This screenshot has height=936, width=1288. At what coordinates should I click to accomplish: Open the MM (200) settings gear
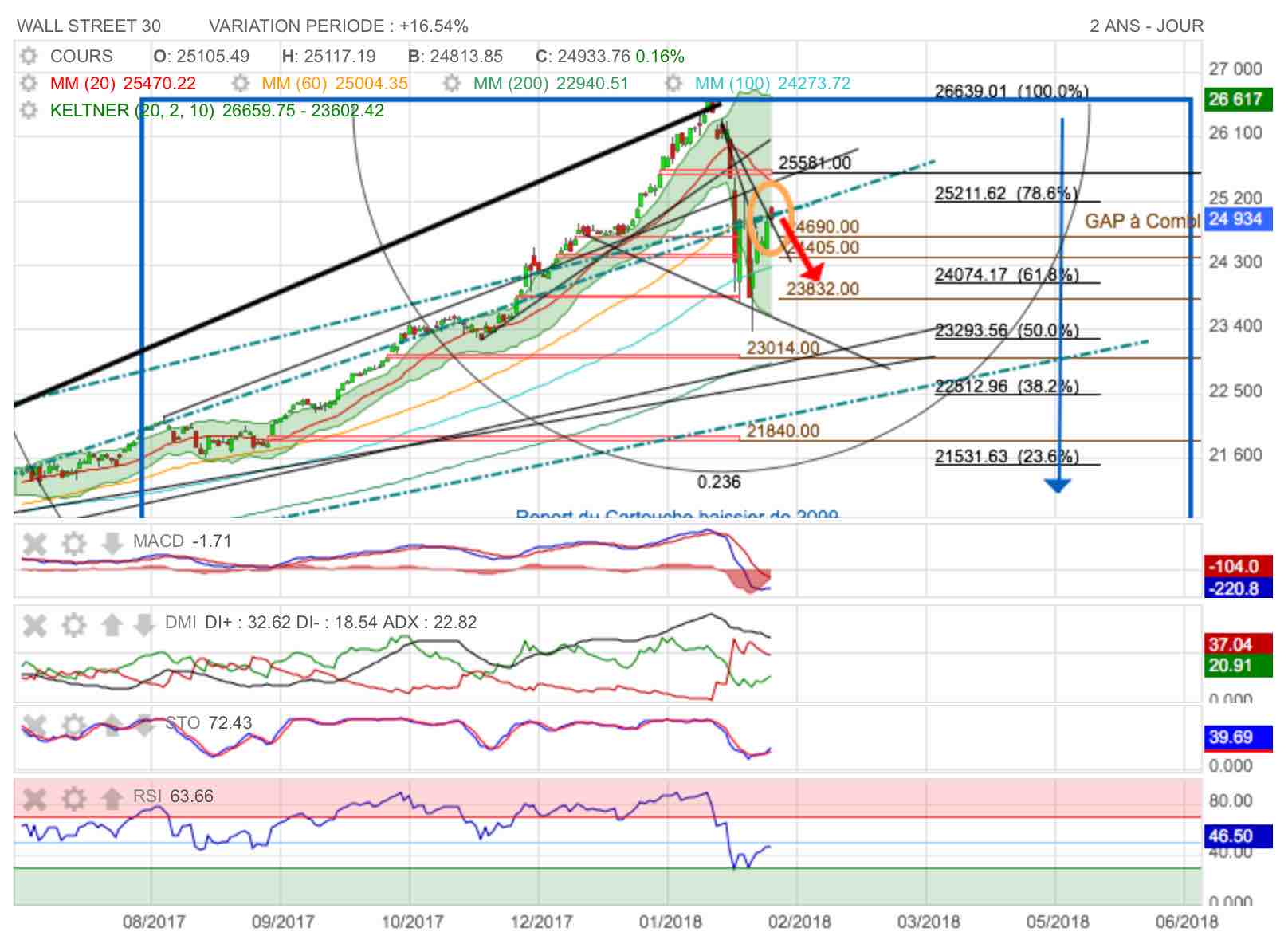click(451, 84)
